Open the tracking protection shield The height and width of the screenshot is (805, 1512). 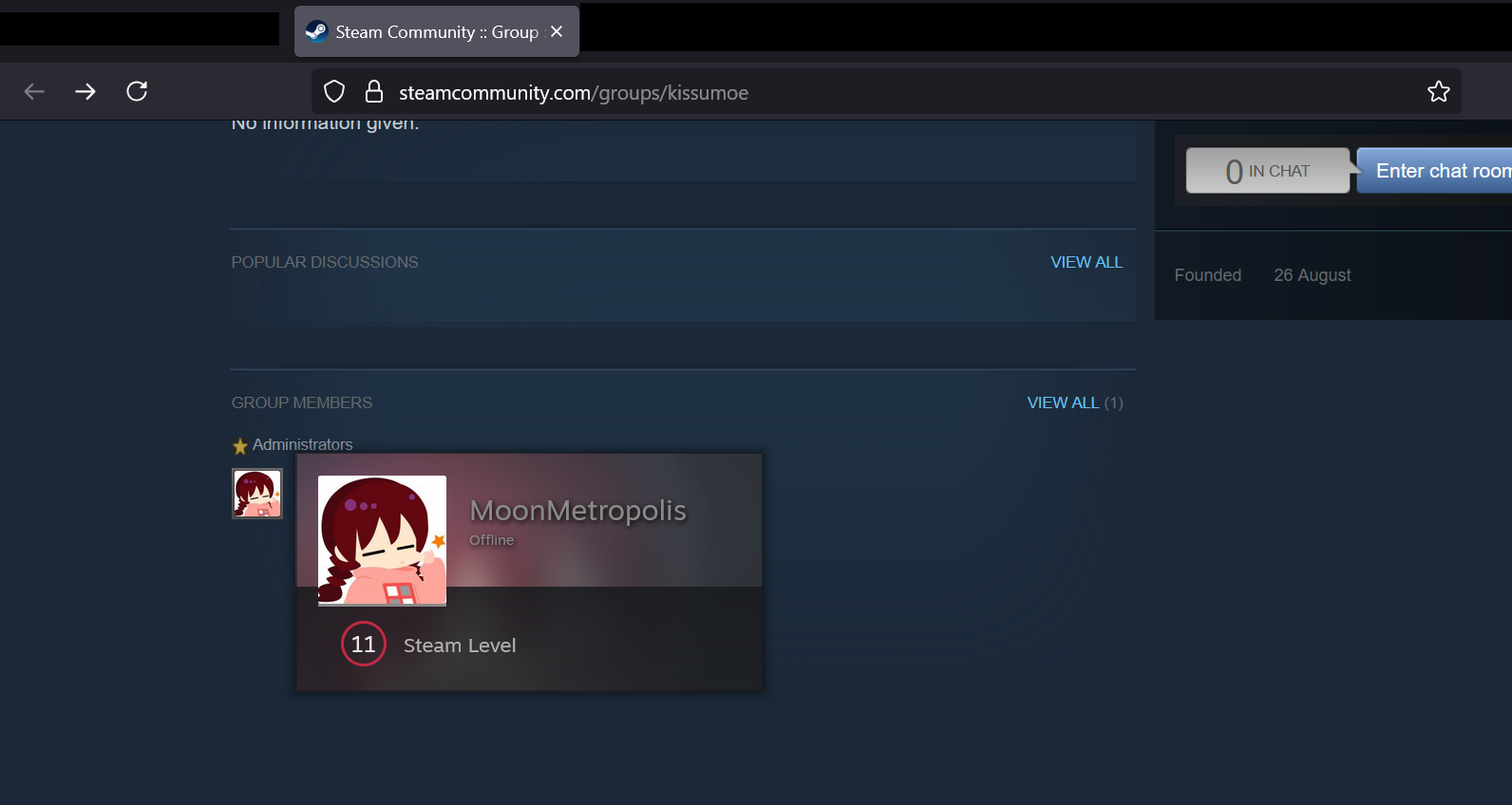pyautogui.click(x=334, y=92)
